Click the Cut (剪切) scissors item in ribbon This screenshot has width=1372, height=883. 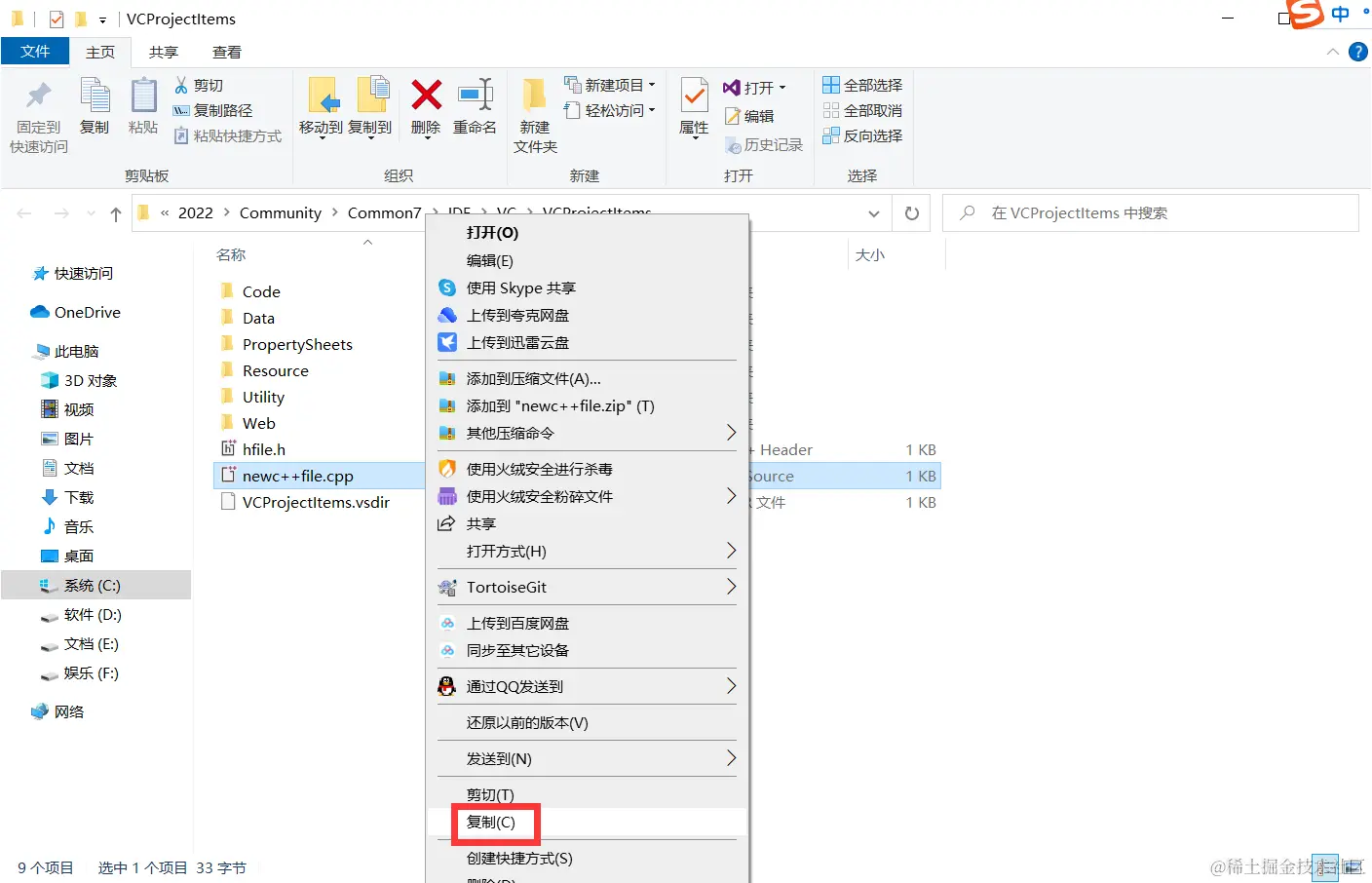pyautogui.click(x=199, y=86)
